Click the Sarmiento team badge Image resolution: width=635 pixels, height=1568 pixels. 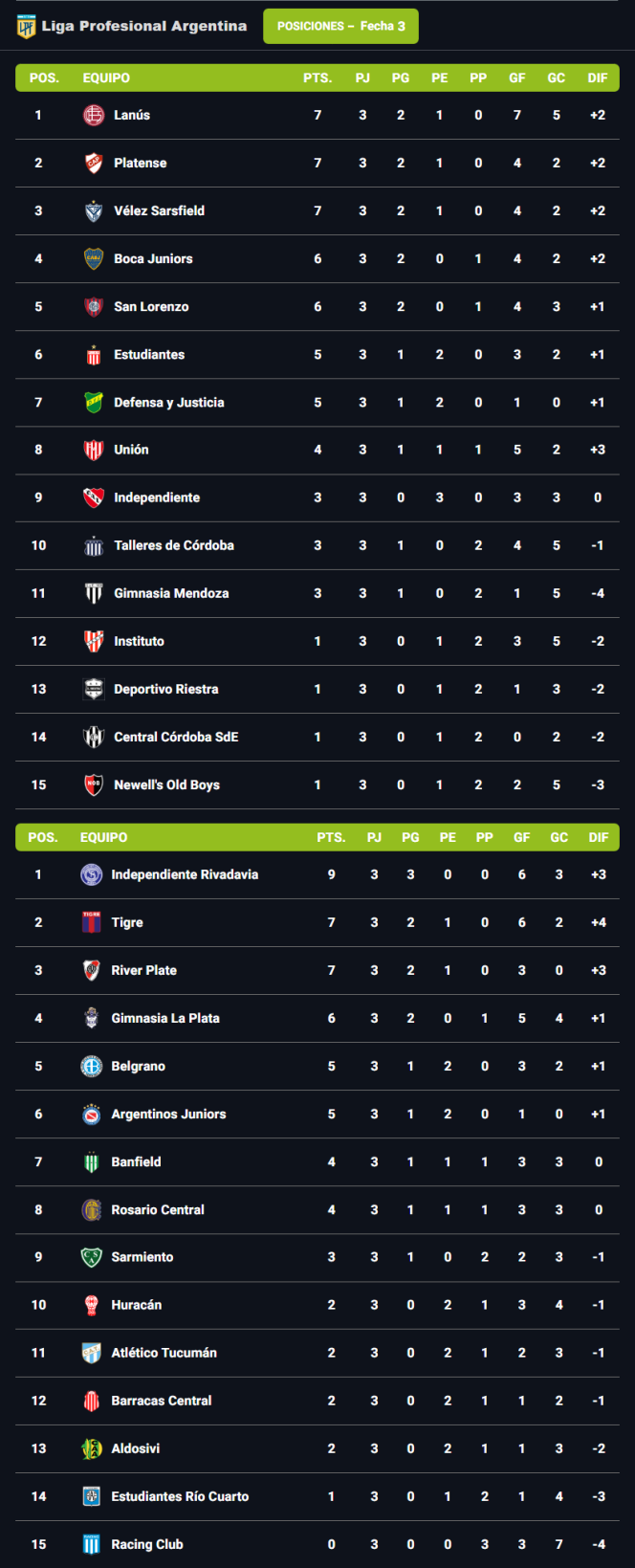tap(91, 1257)
